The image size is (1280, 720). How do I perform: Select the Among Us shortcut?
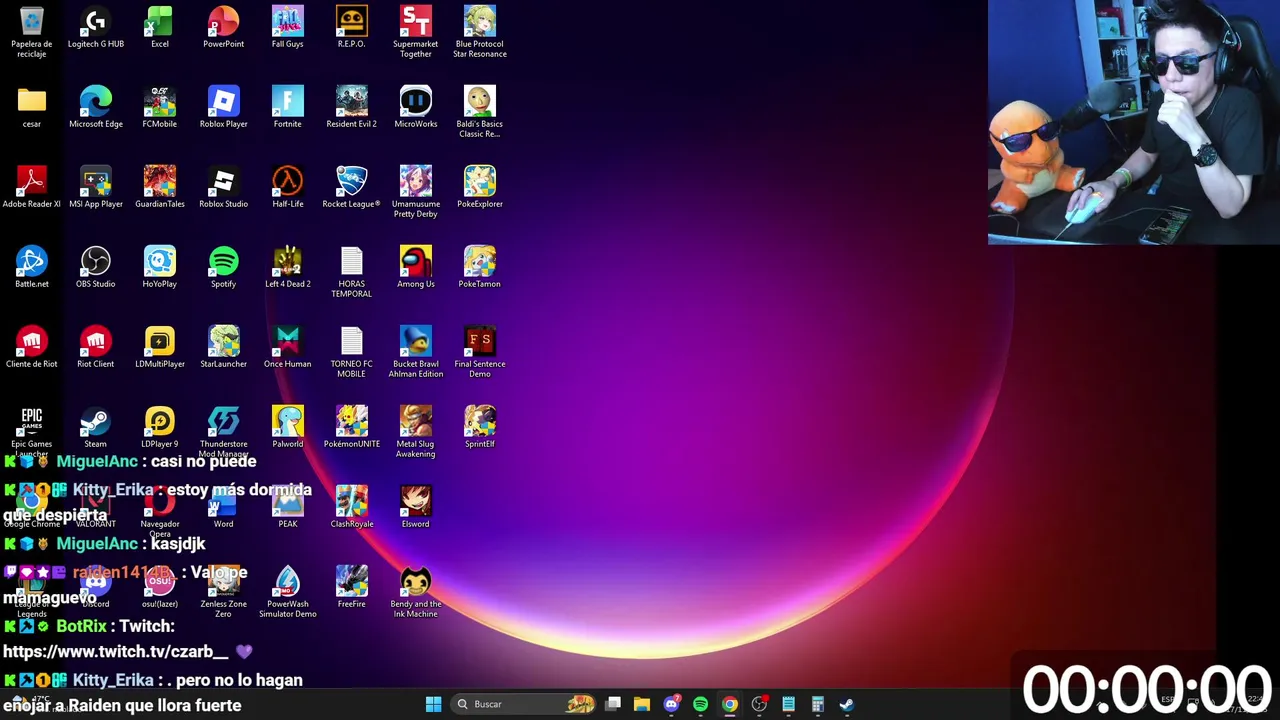(415, 268)
